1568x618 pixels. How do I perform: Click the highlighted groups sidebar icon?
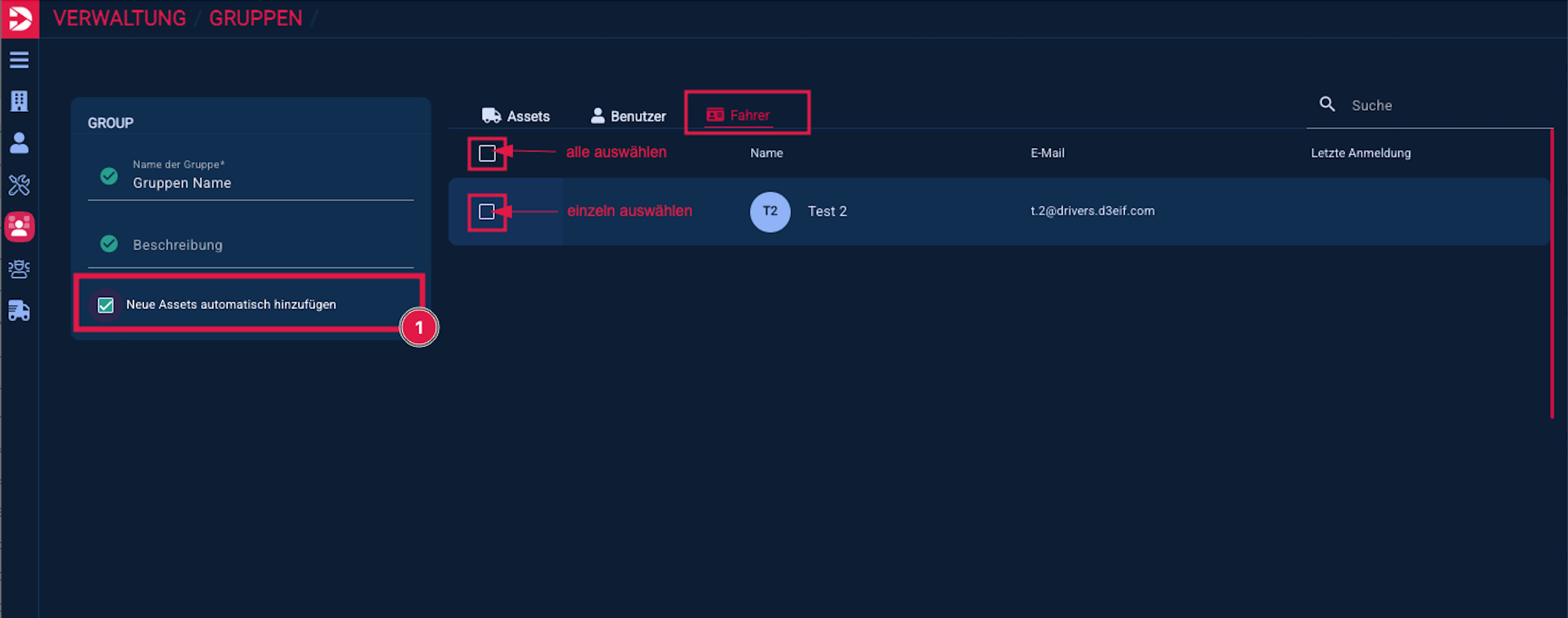(19, 227)
